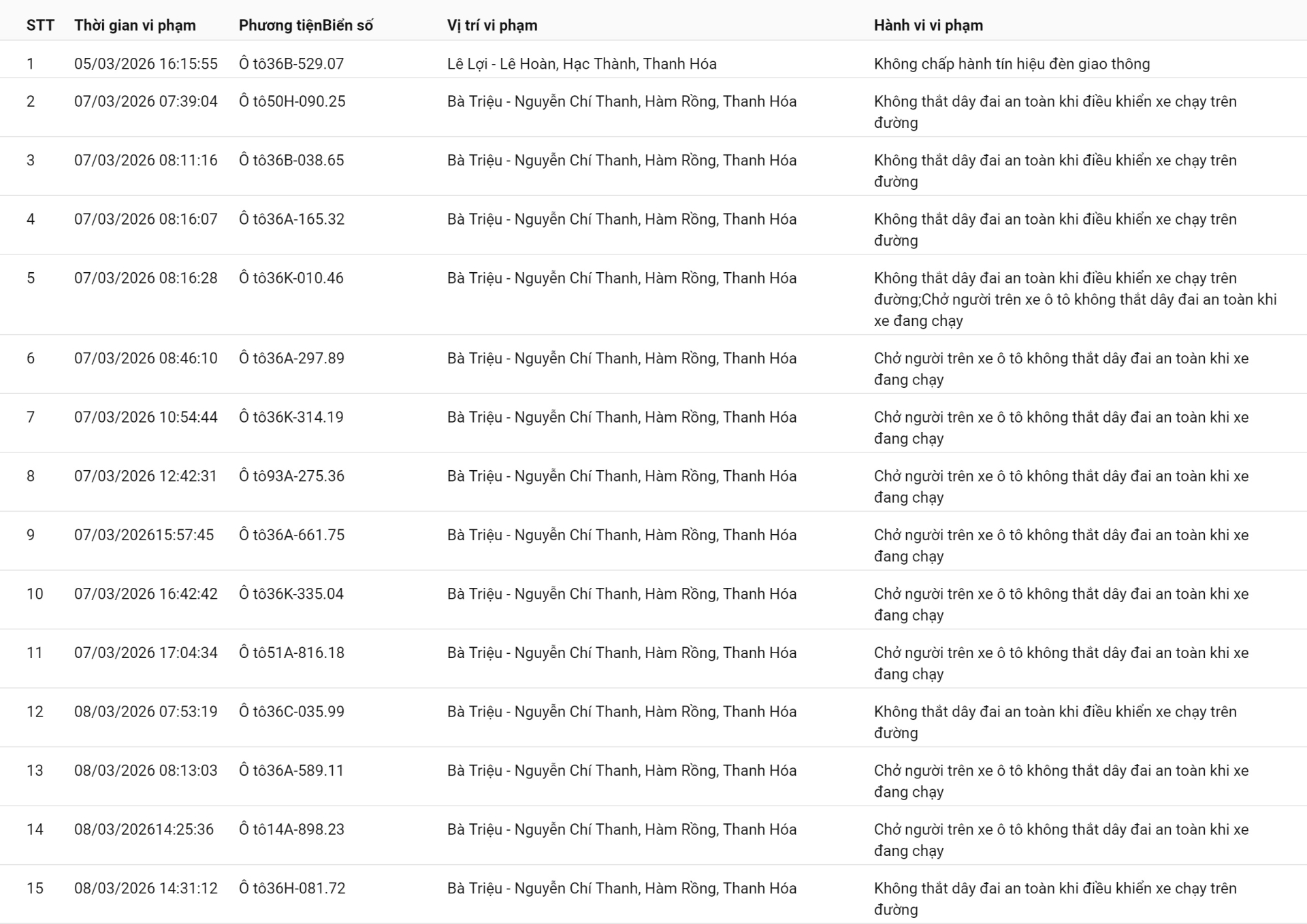Click the "Vị trí vi phạm" column header
The height and width of the screenshot is (924, 1307).
point(492,25)
